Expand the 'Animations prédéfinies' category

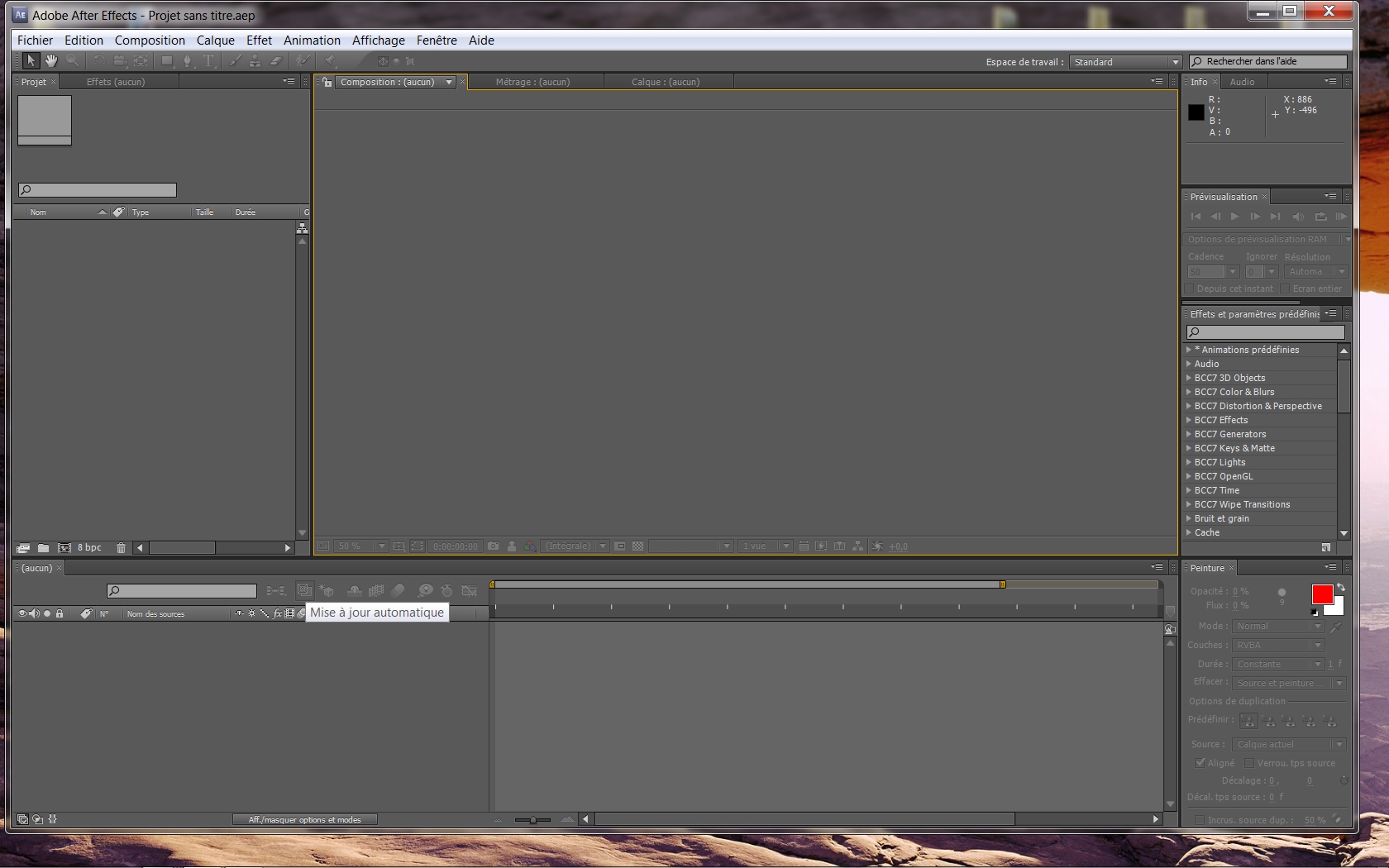coord(1189,350)
